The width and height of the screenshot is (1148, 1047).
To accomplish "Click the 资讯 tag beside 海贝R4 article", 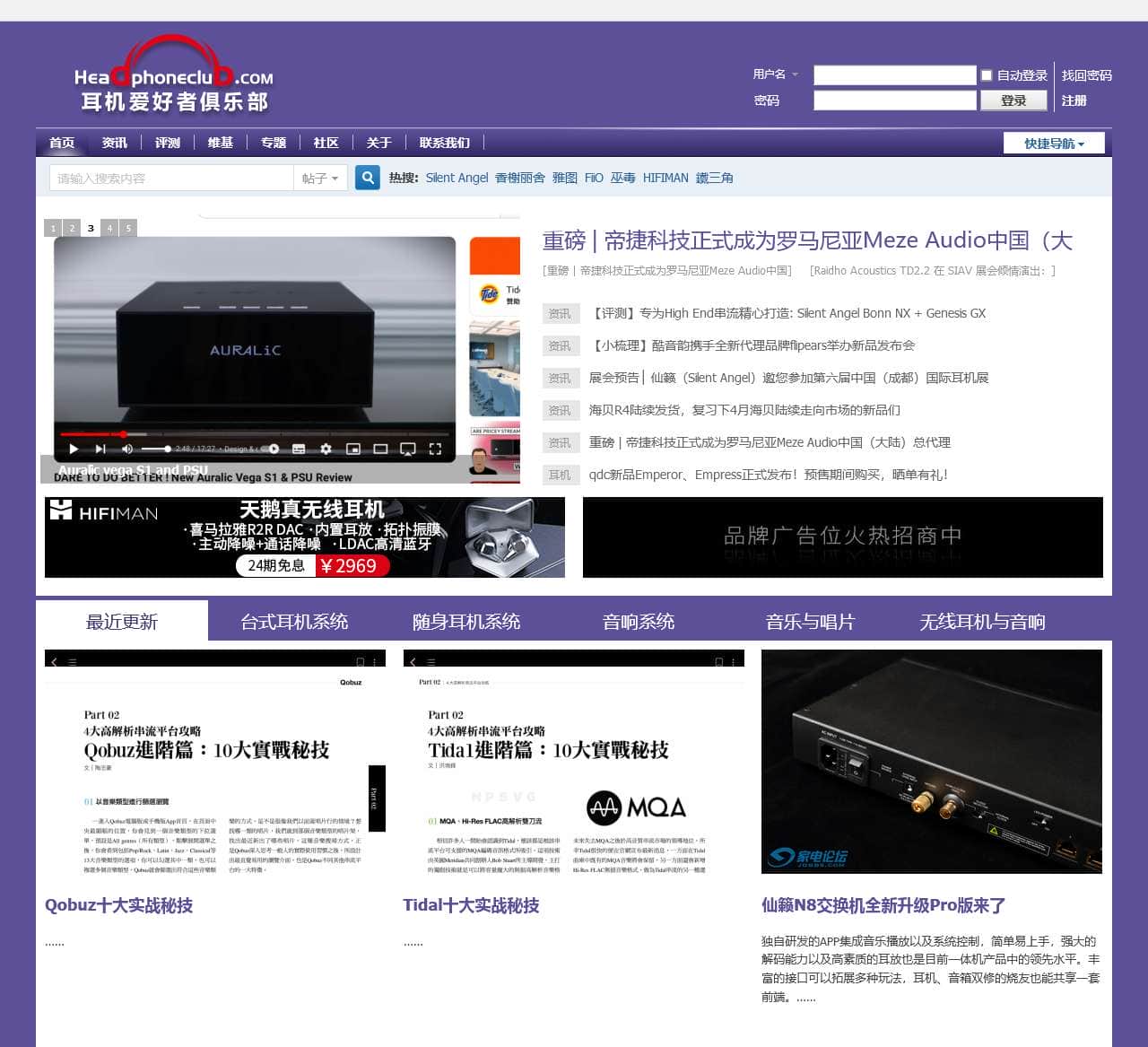I will pos(560,410).
